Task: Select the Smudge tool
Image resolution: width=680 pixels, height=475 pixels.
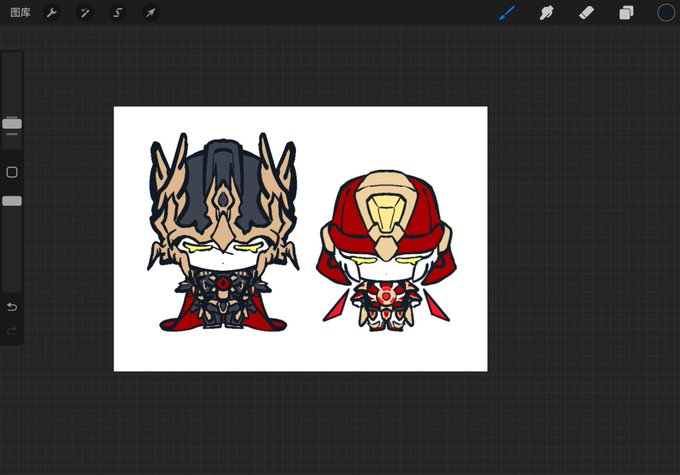Action: (x=546, y=13)
